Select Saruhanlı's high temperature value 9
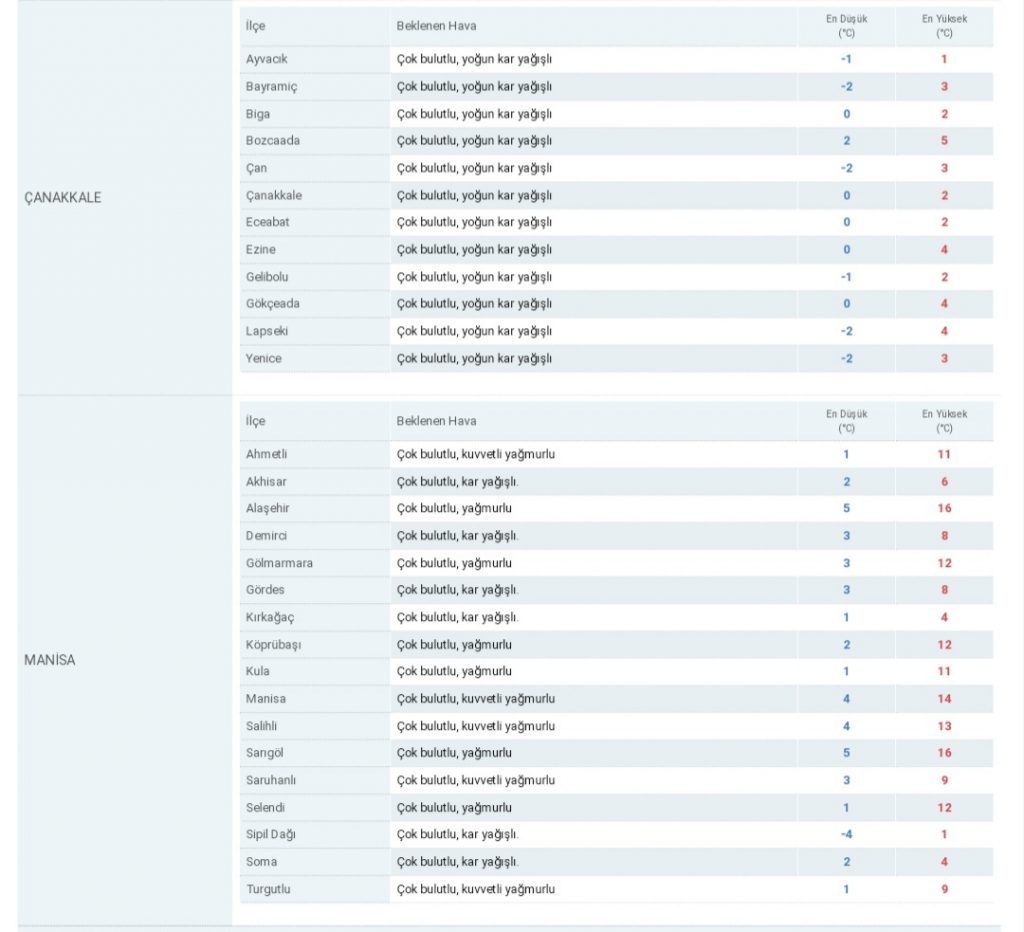The width and height of the screenshot is (1024, 932). 944,780
